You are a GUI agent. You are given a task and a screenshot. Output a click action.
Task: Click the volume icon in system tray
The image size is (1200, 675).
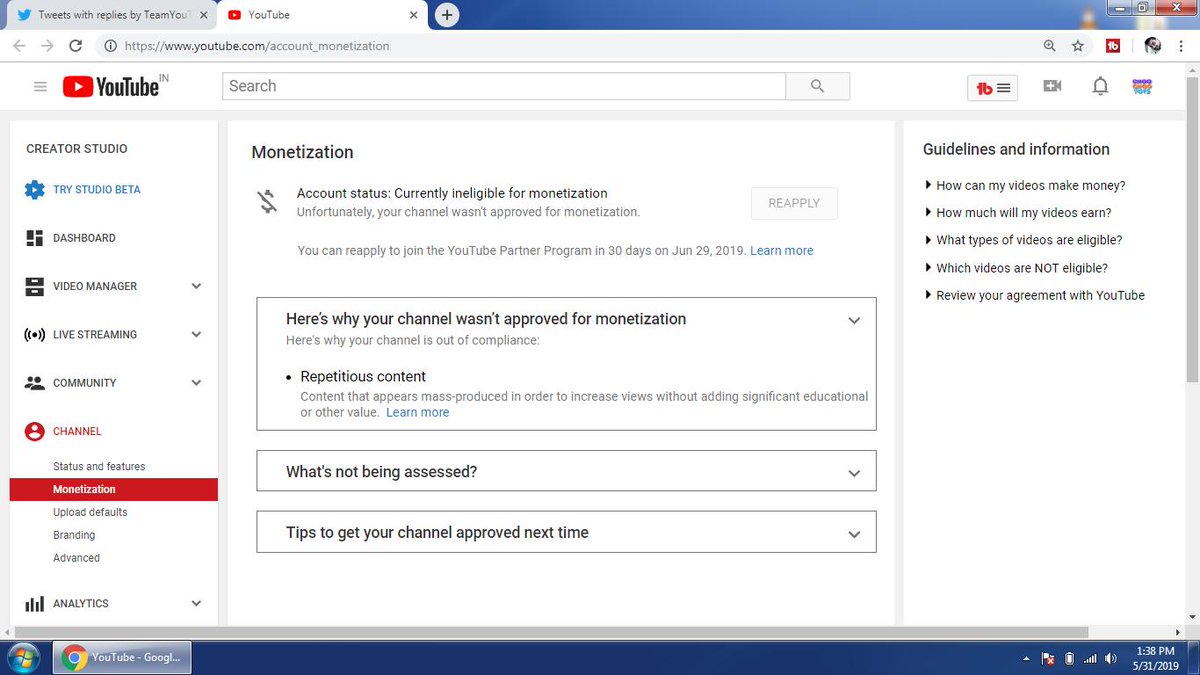1110,659
